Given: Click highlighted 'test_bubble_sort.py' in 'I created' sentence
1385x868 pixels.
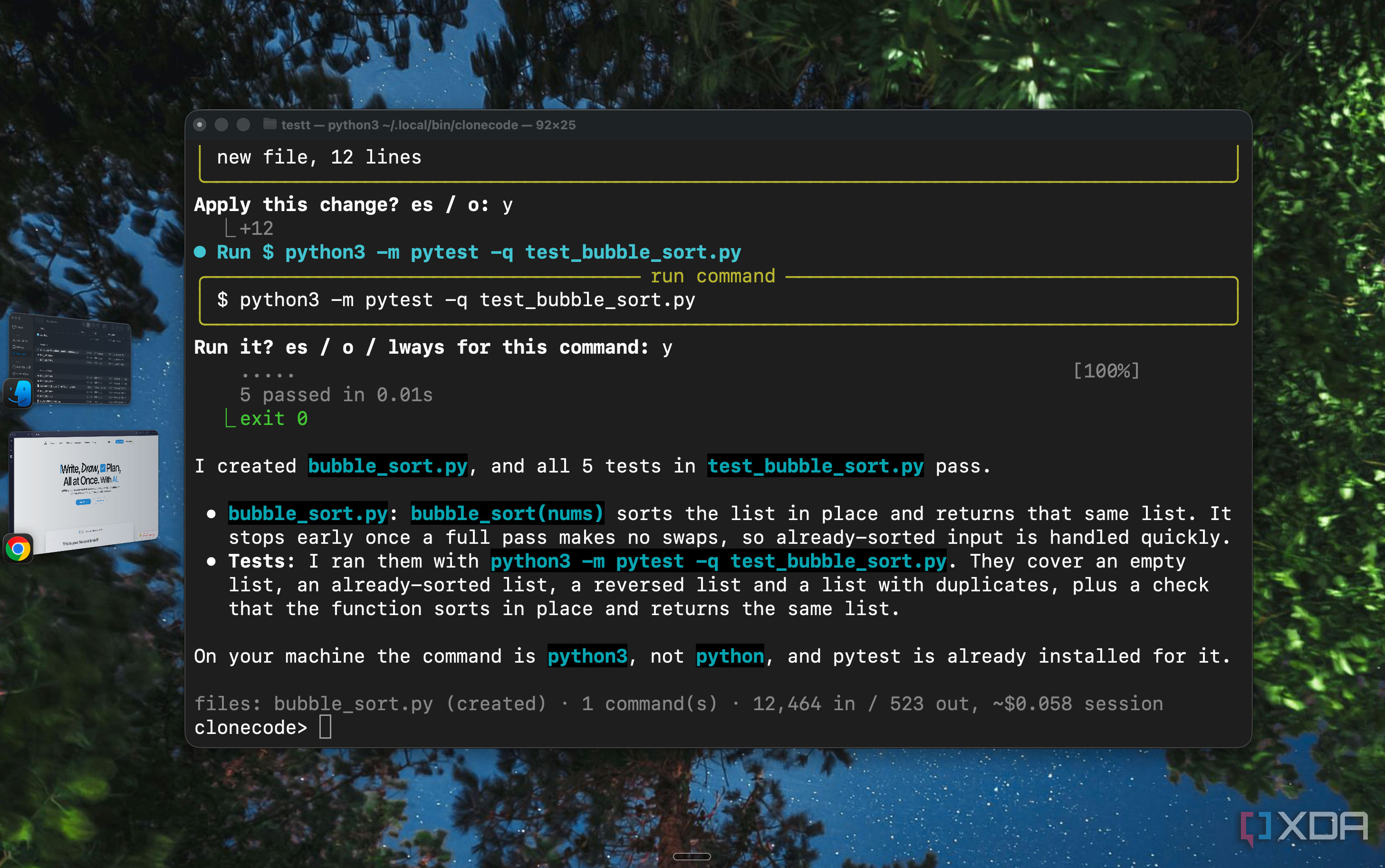Looking at the screenshot, I should pyautogui.click(x=816, y=466).
